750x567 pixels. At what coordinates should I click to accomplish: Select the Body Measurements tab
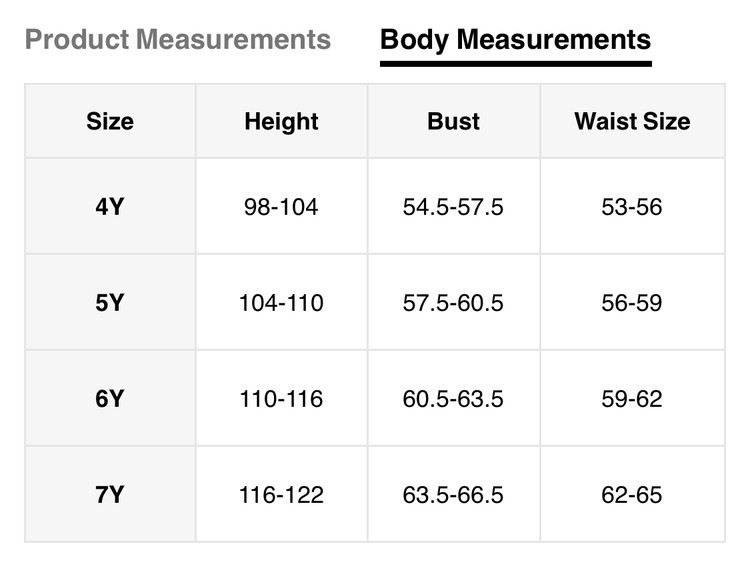[x=515, y=40]
